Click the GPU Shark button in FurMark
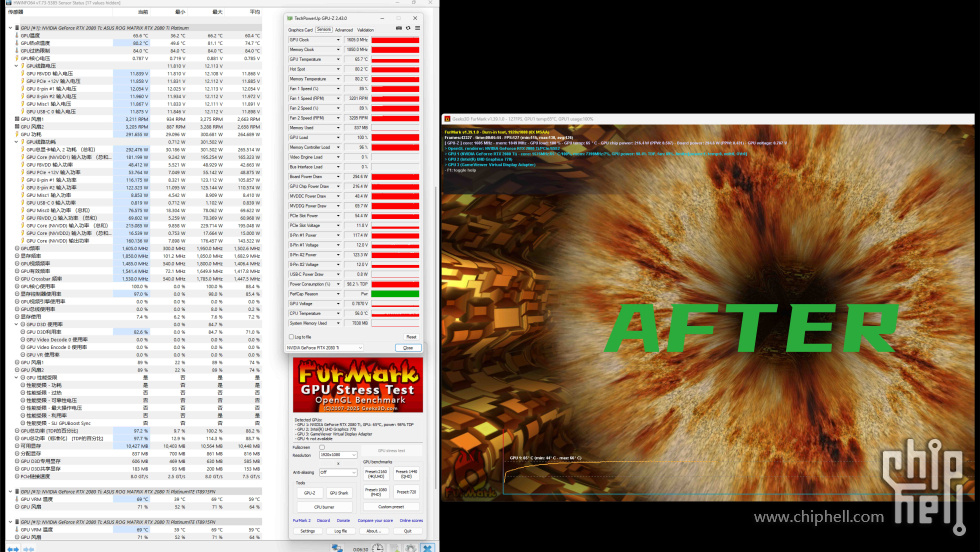Viewport: 980px width, 552px height. click(339, 493)
